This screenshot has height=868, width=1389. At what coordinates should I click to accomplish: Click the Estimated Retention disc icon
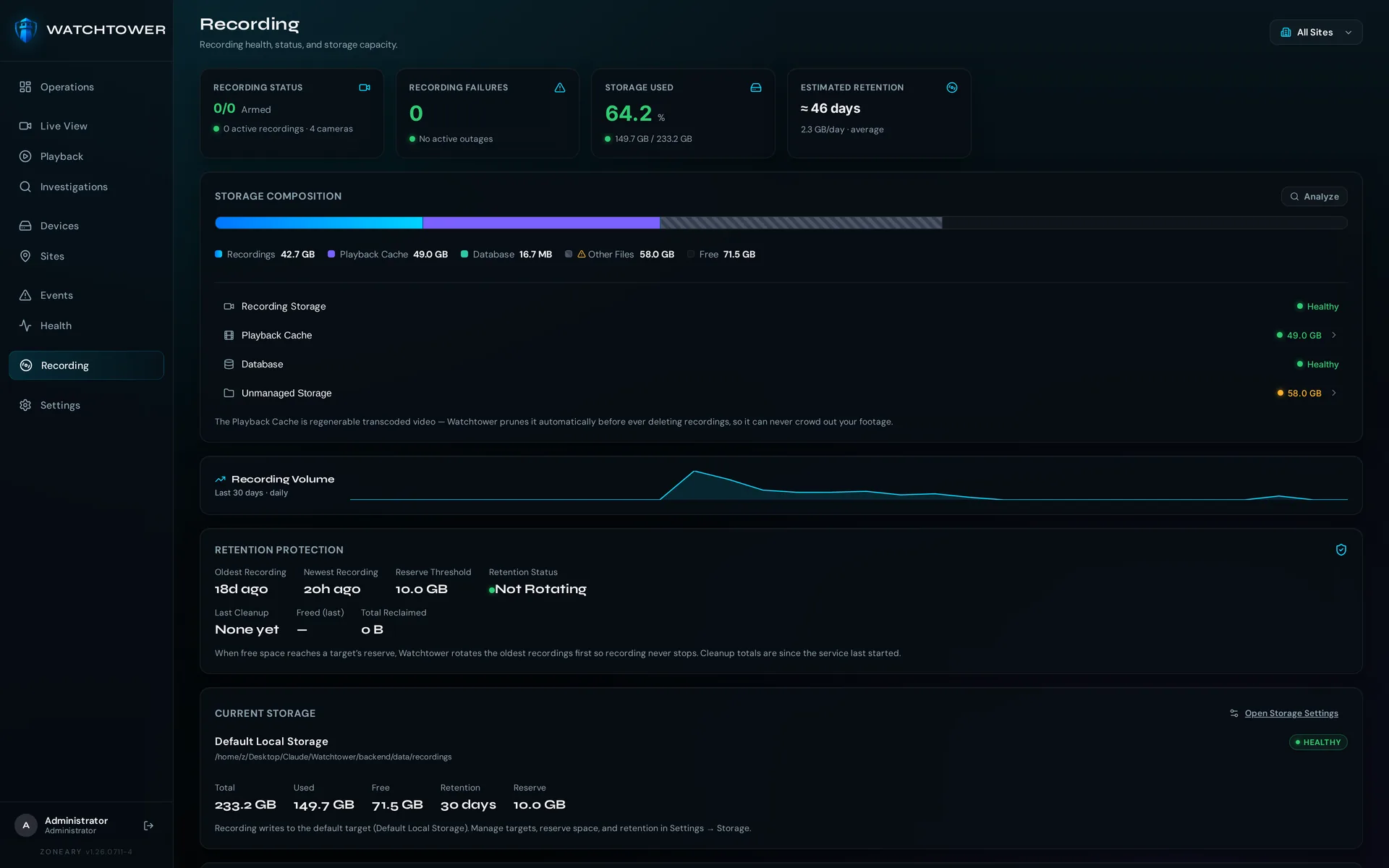[x=952, y=88]
